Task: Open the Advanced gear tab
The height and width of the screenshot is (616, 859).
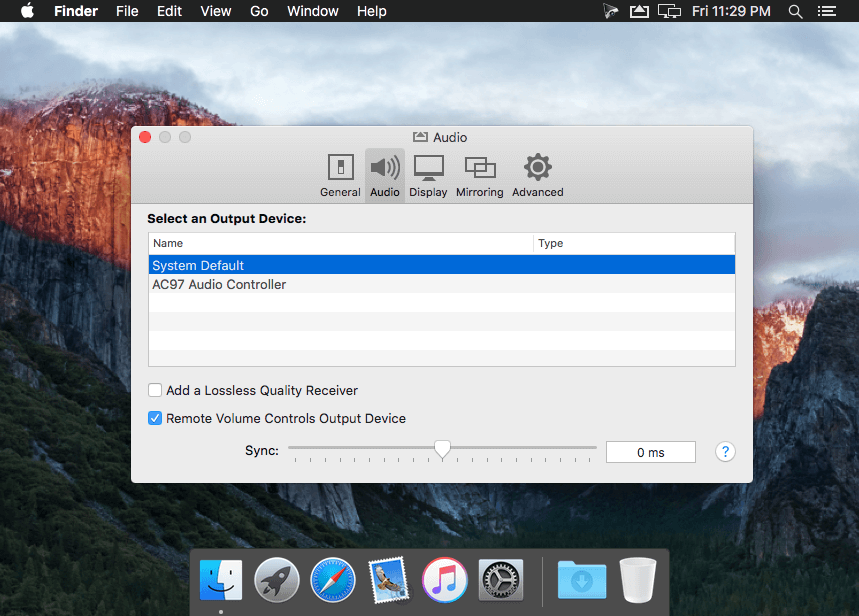Action: 537,175
